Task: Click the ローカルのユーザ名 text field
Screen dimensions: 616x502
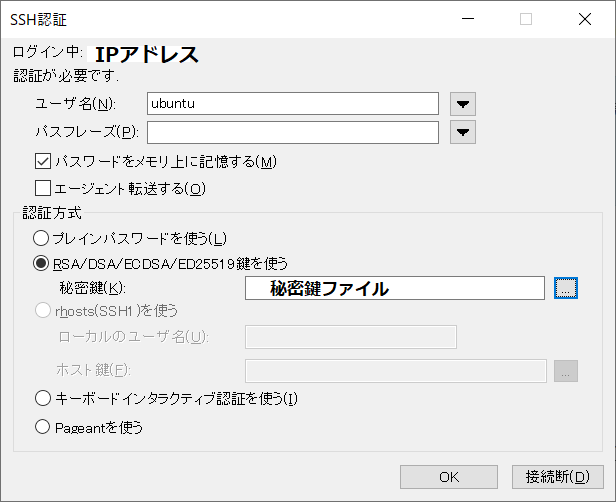Action: (350, 336)
